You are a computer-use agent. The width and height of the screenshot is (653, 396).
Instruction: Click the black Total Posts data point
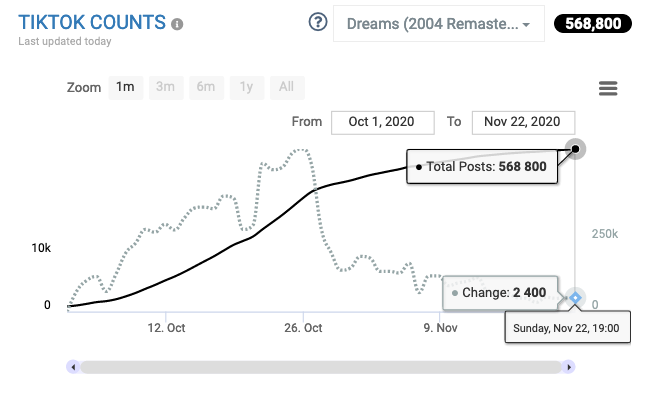[575, 149]
